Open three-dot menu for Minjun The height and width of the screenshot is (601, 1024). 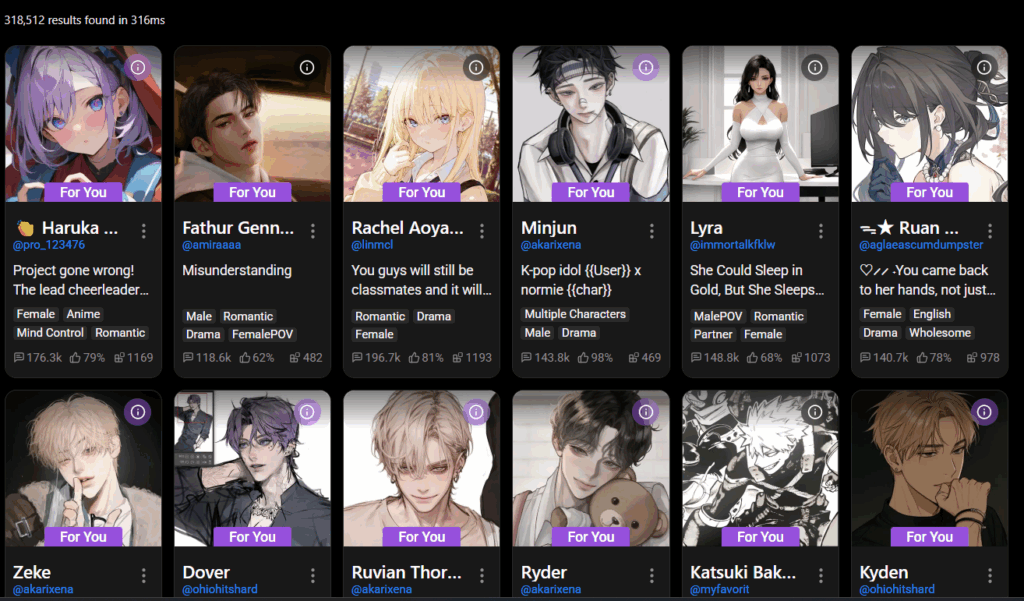pyautogui.click(x=652, y=231)
